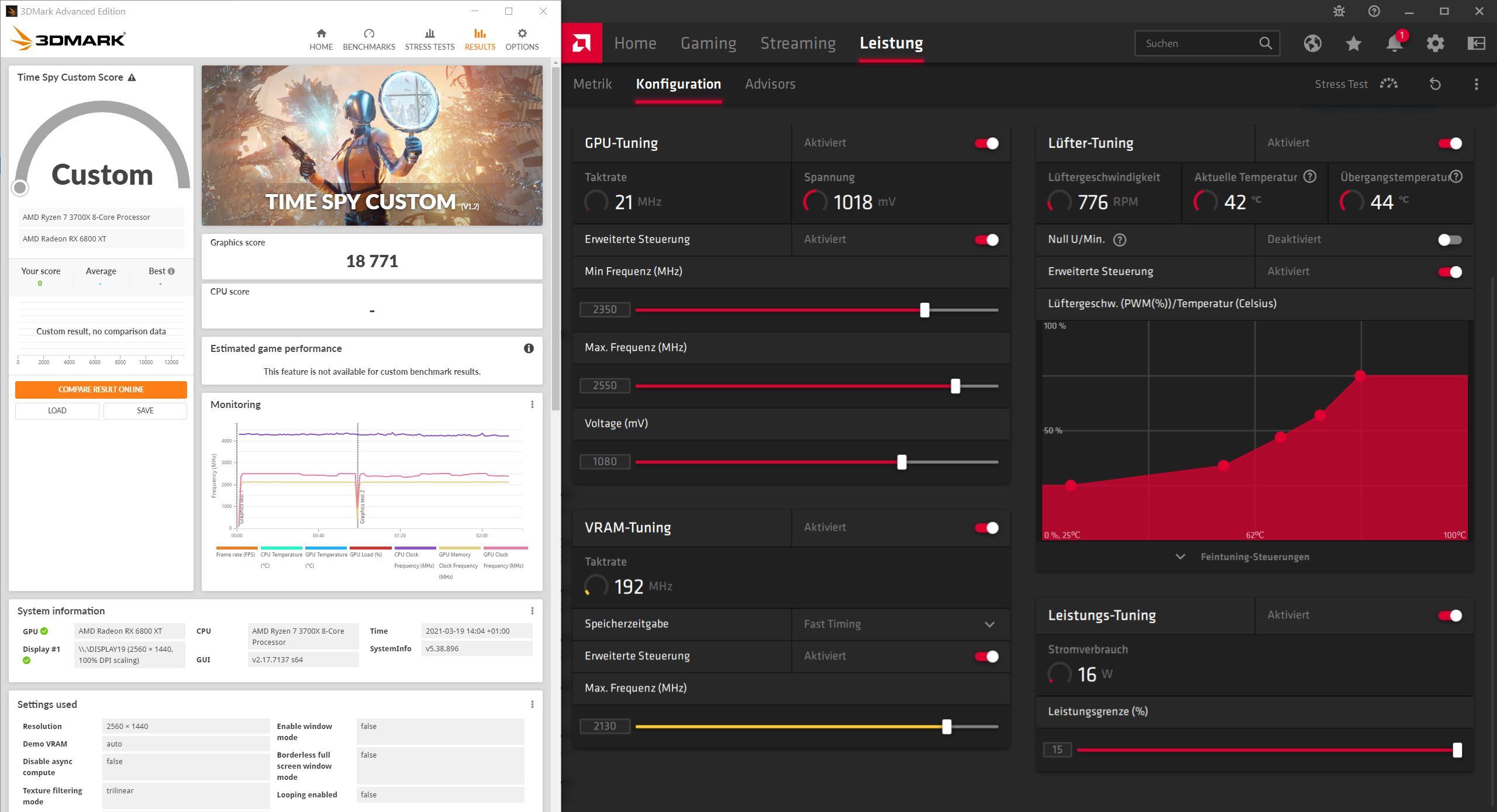This screenshot has height=812, width=1497.
Task: Open the web browser globe icon
Action: tap(1312, 43)
